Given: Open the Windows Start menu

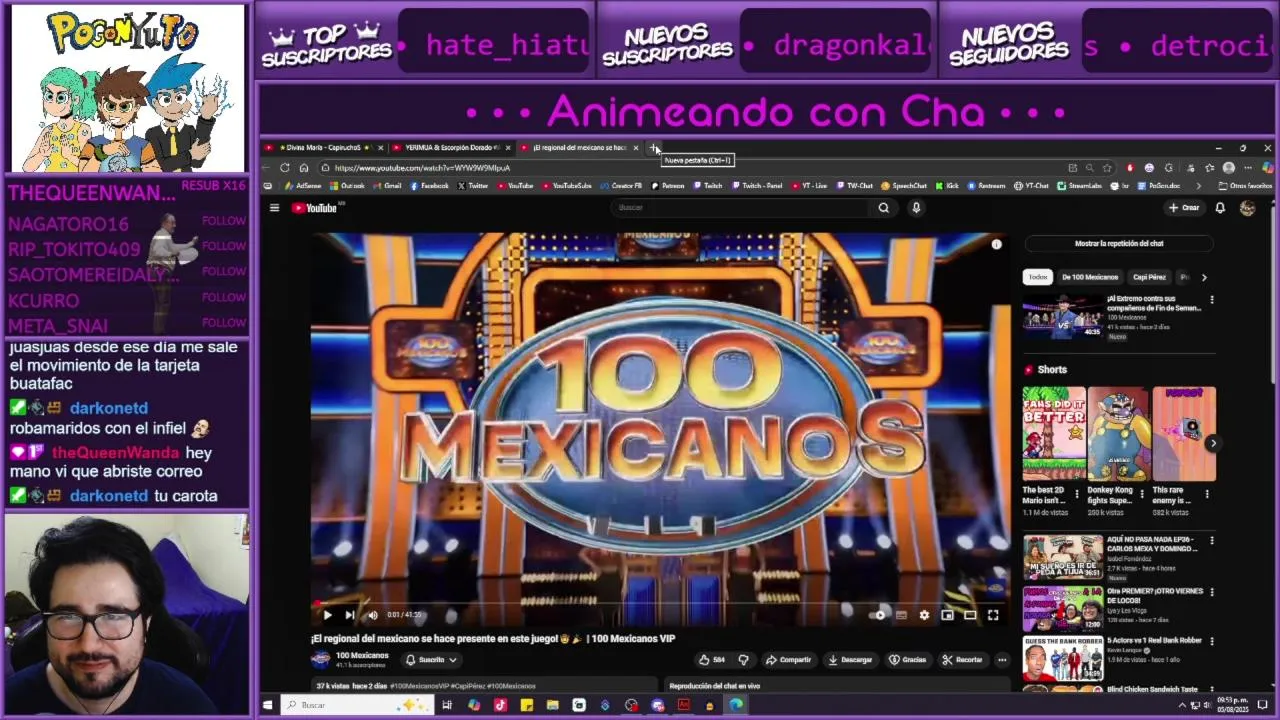Looking at the screenshot, I should pos(267,705).
